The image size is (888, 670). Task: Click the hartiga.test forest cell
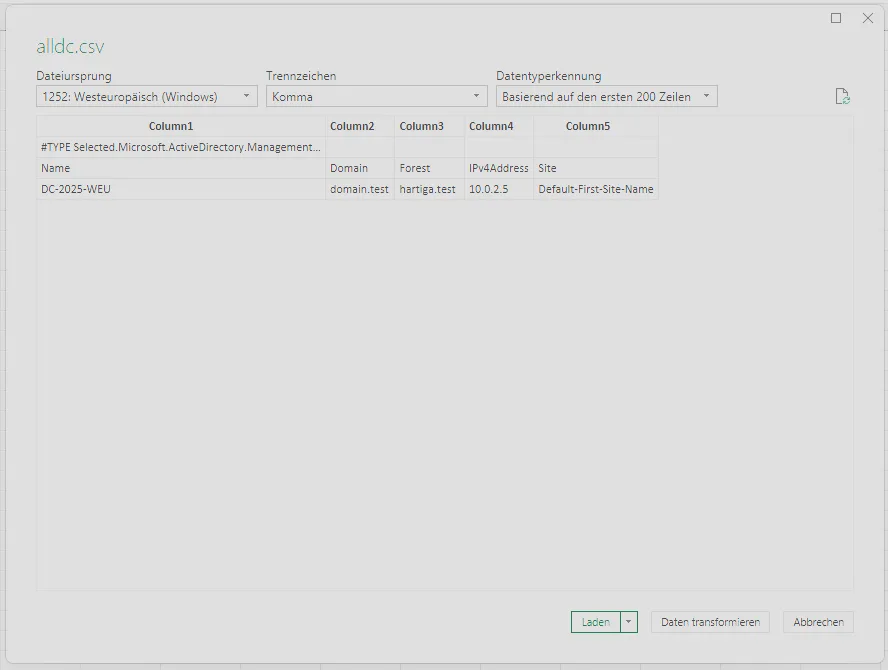(427, 189)
